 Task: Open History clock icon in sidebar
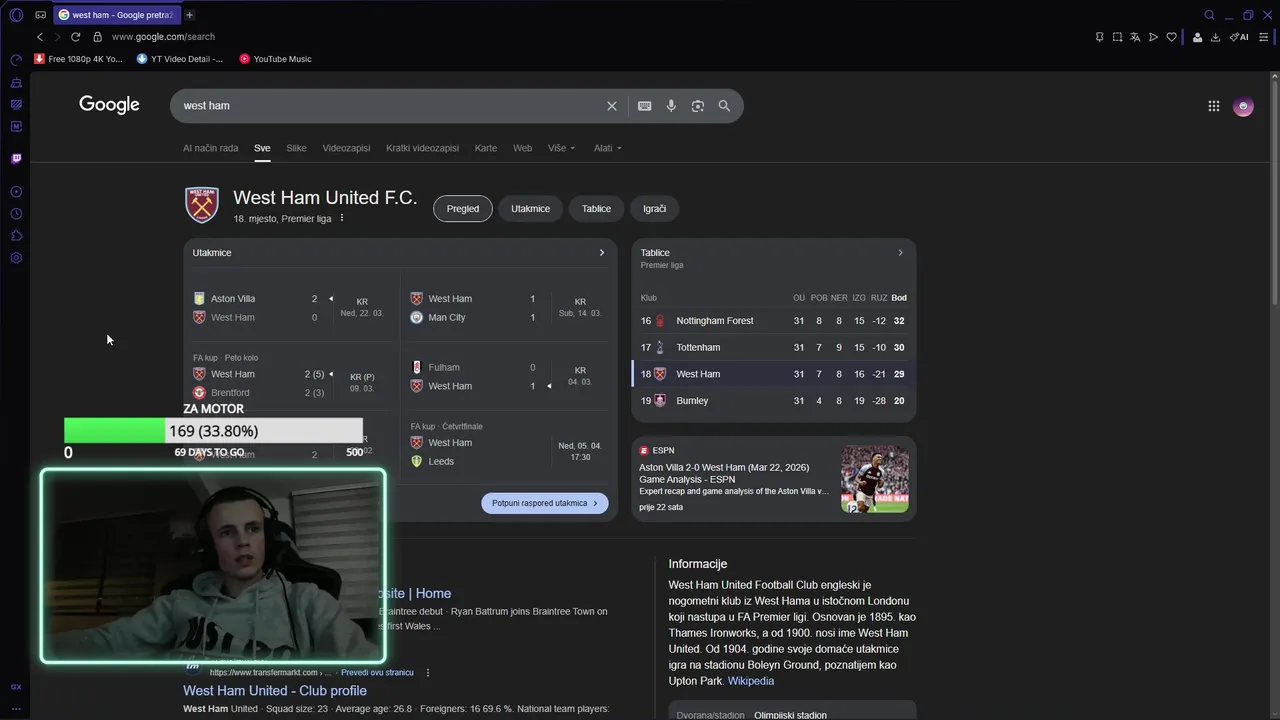(x=16, y=214)
